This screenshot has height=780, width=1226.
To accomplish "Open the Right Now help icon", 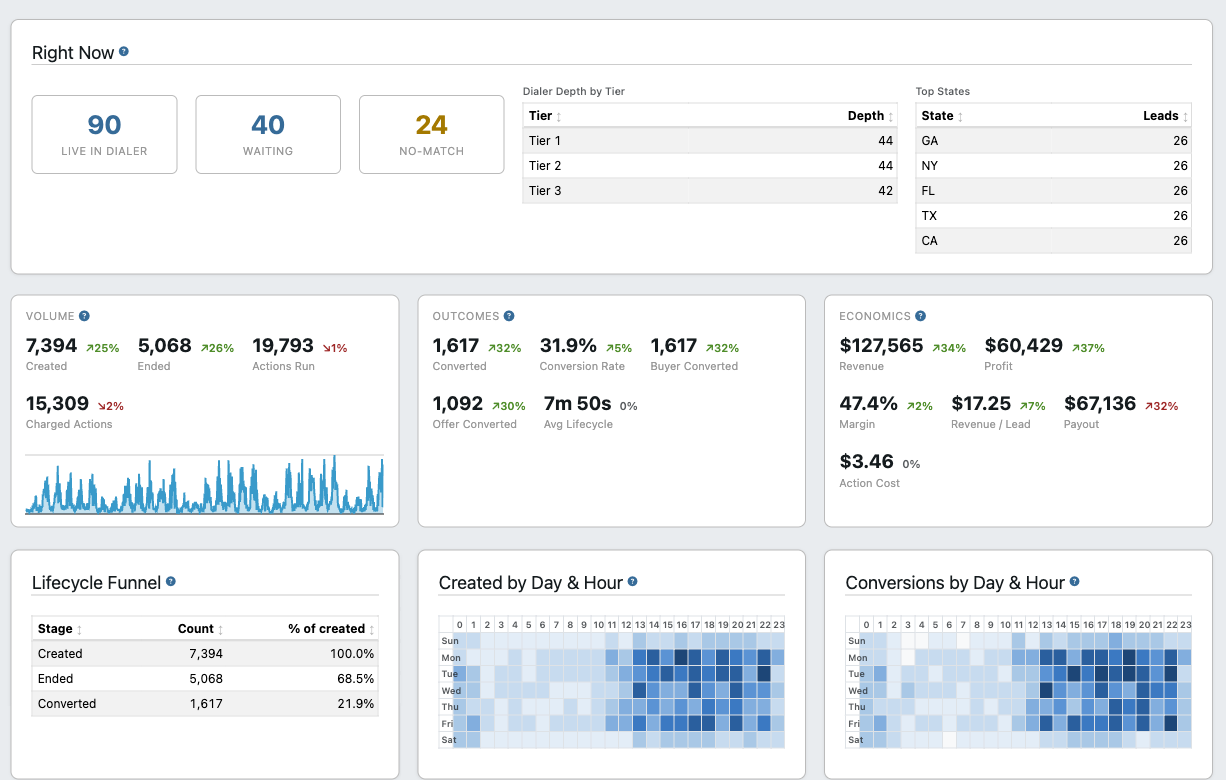I will (x=124, y=51).
